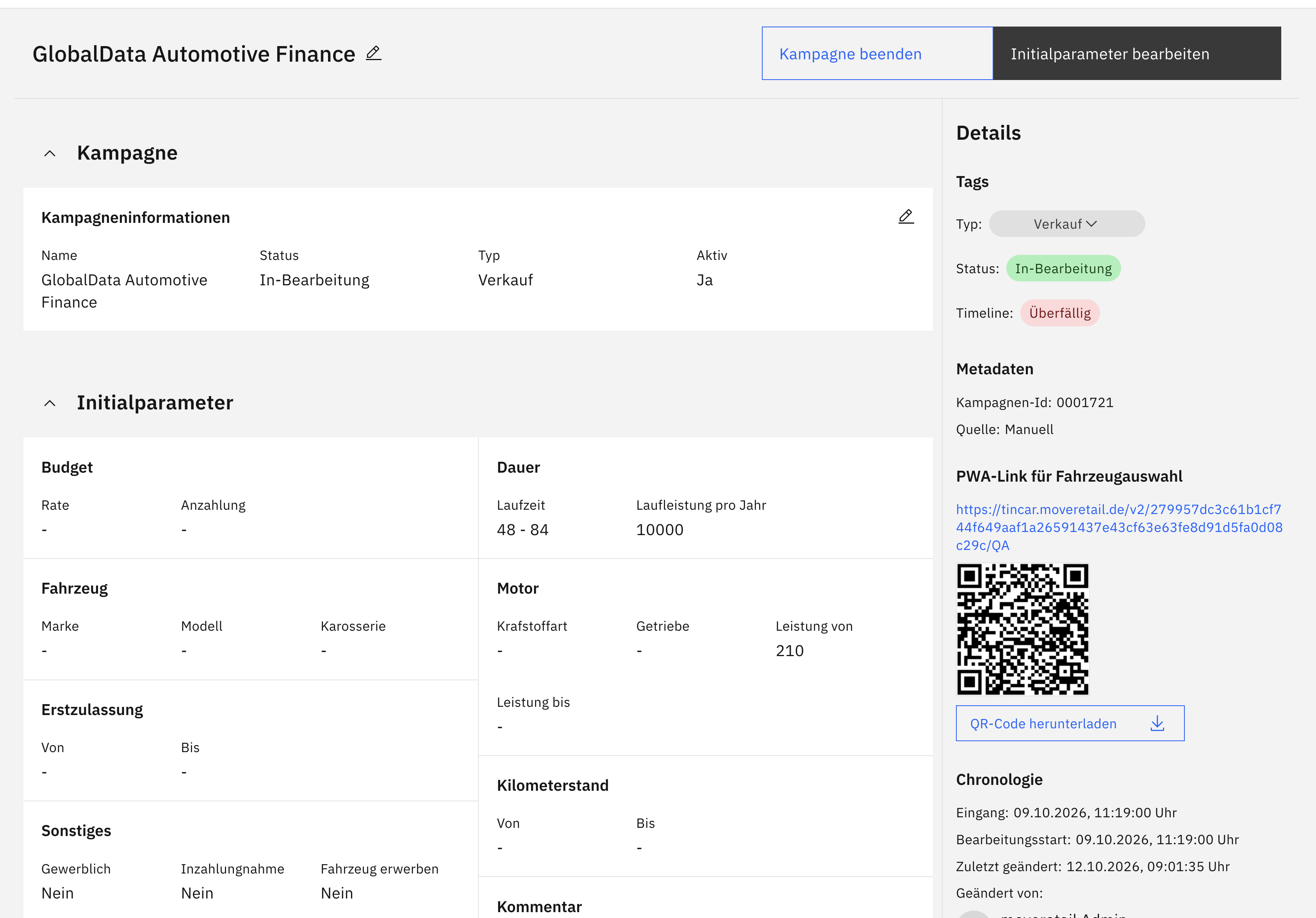
Task: Click Laufleistung pro Jahr value 10000
Action: [x=660, y=530]
